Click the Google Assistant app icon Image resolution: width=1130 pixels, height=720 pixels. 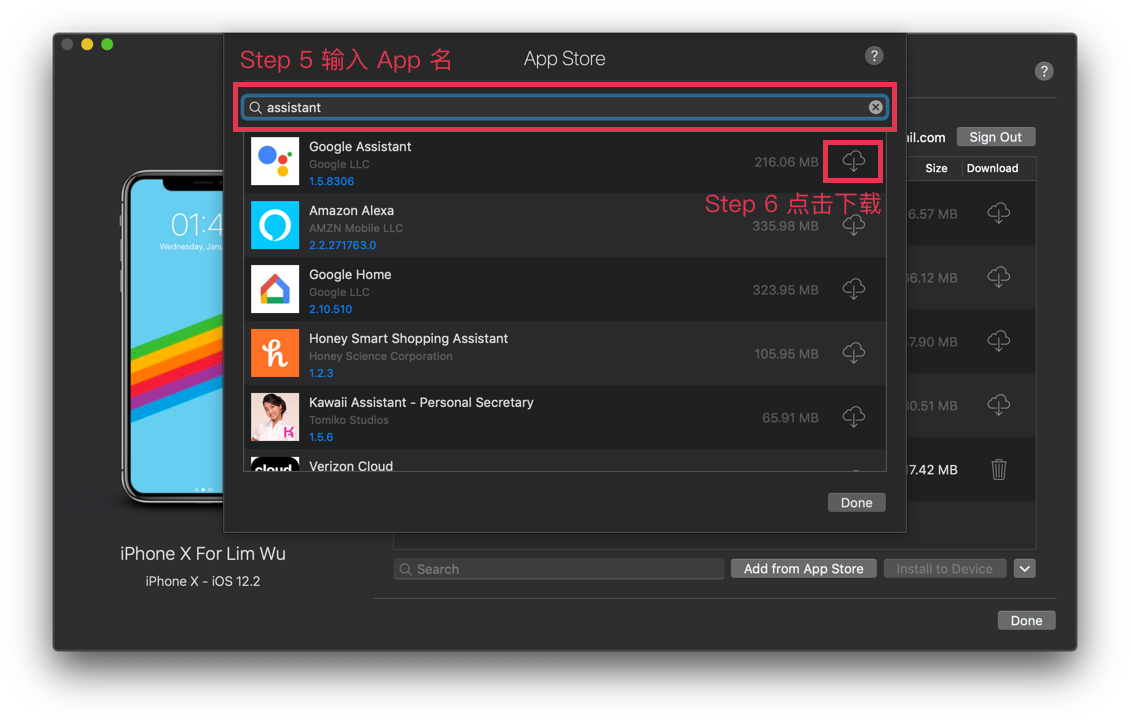275,161
